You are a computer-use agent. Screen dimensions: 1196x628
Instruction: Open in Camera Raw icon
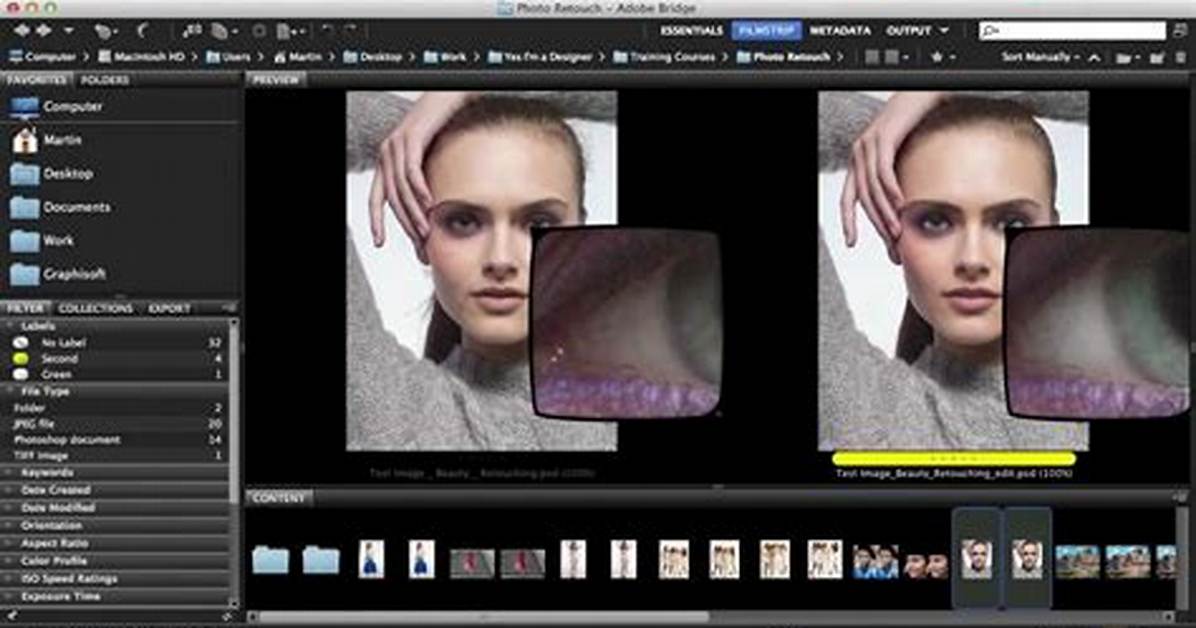[x=259, y=31]
